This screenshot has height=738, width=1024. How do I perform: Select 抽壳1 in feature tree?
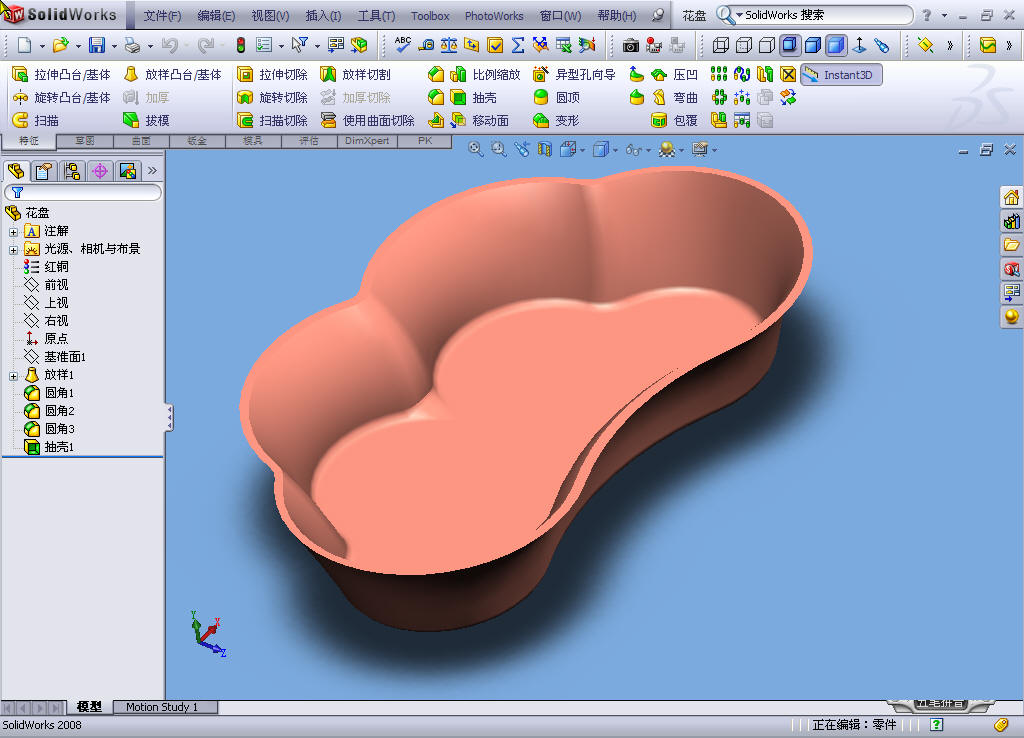point(49,447)
